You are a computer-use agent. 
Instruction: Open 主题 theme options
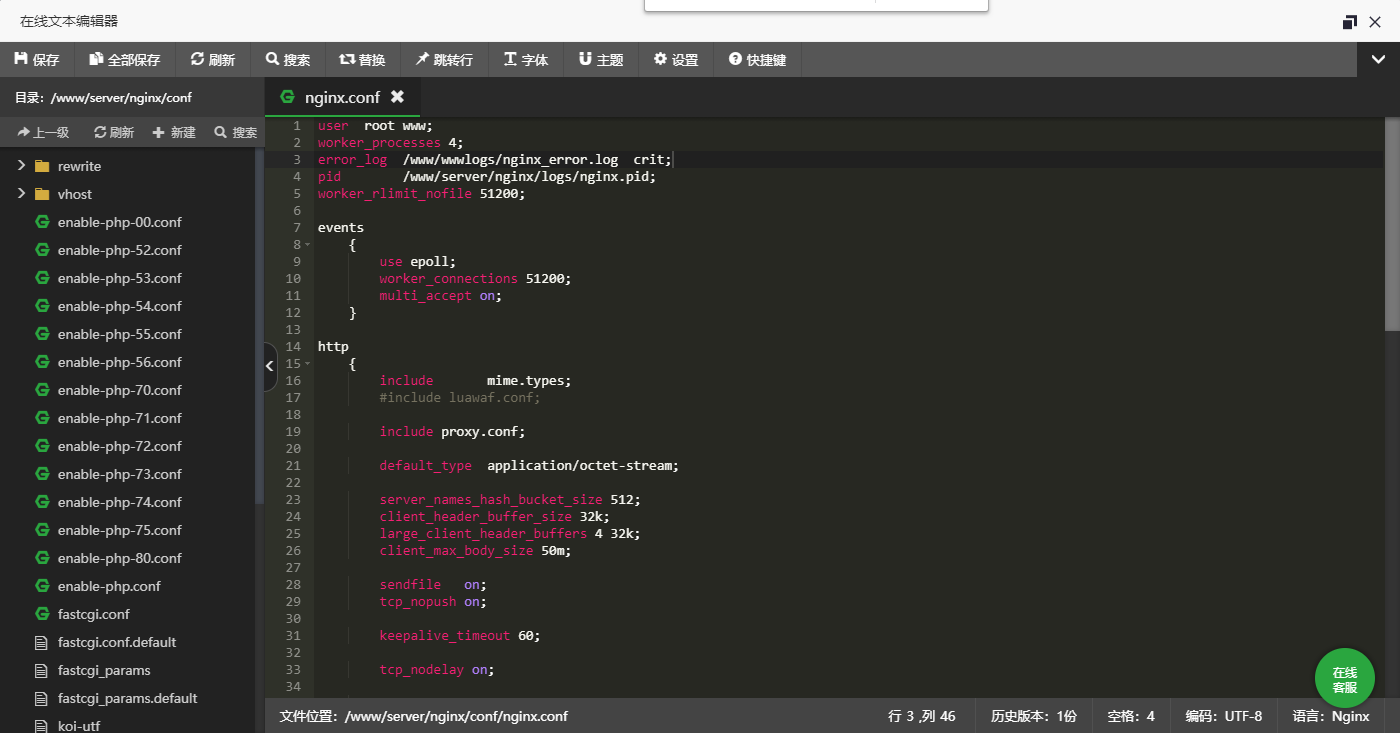coord(601,60)
